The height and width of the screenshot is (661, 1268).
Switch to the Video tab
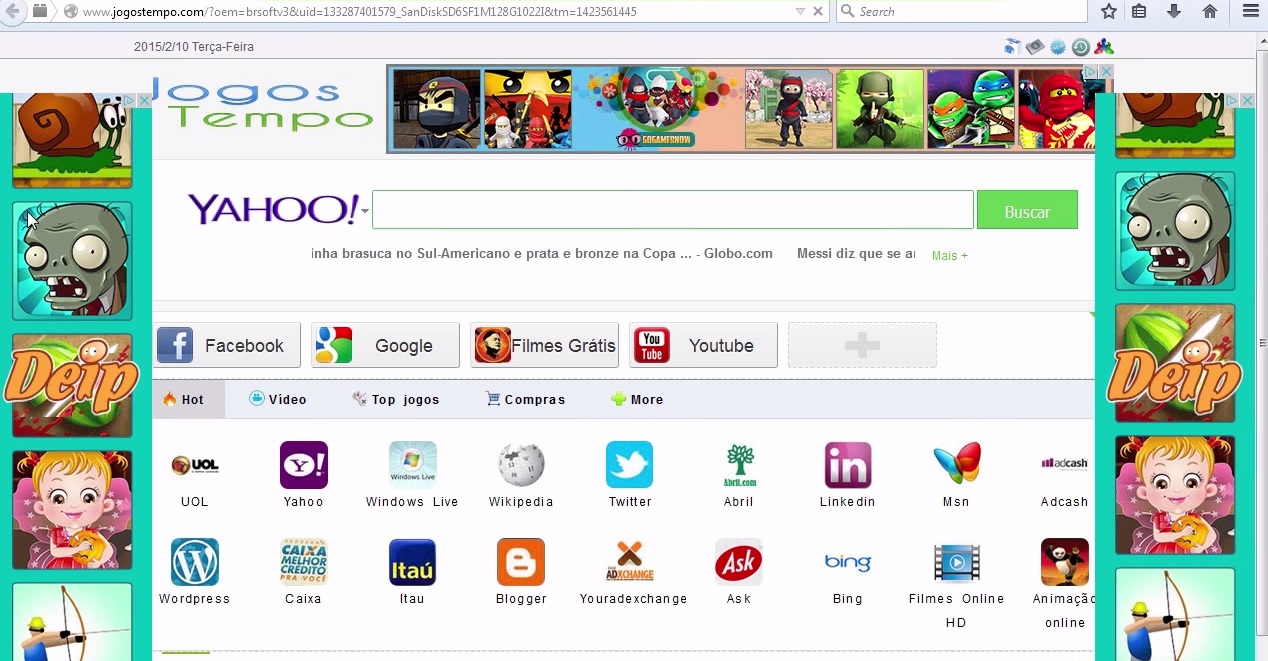pyautogui.click(x=278, y=399)
